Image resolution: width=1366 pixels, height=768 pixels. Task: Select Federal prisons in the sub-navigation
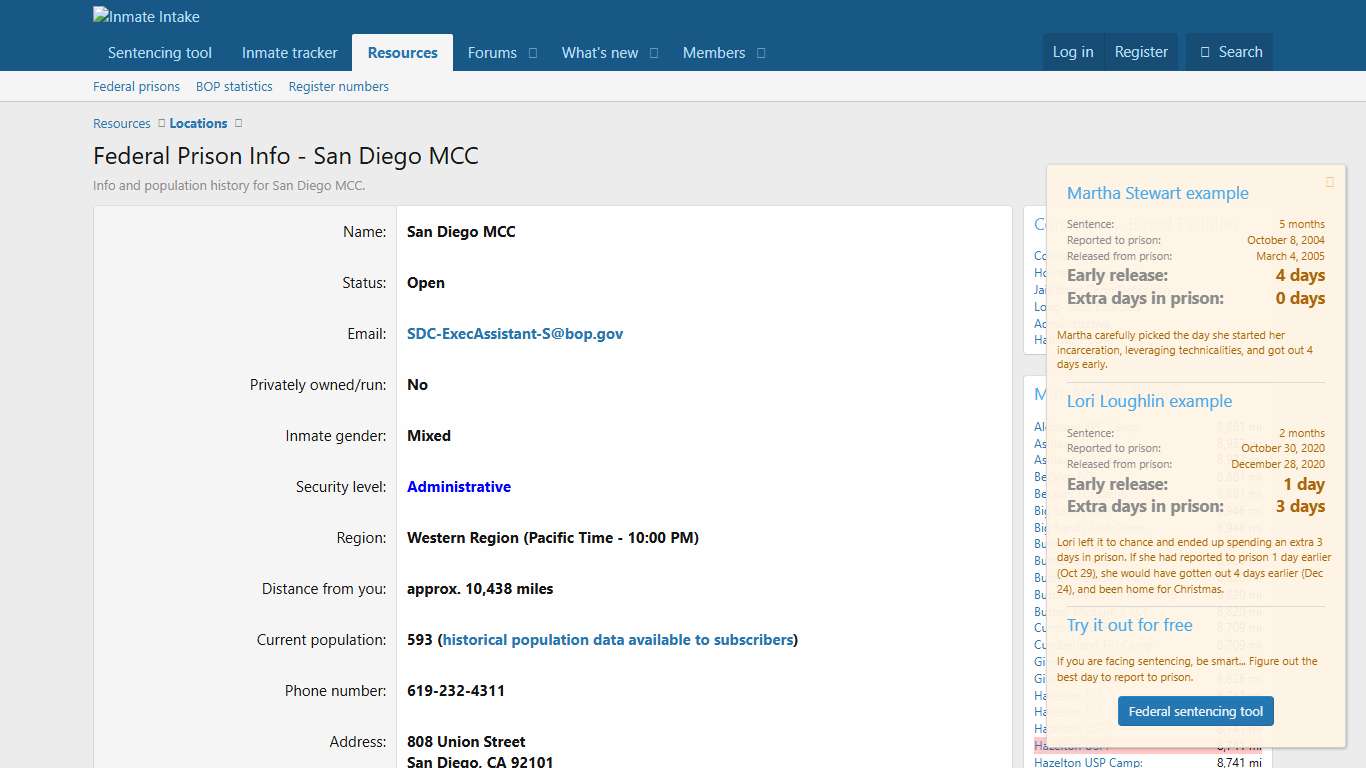(136, 87)
